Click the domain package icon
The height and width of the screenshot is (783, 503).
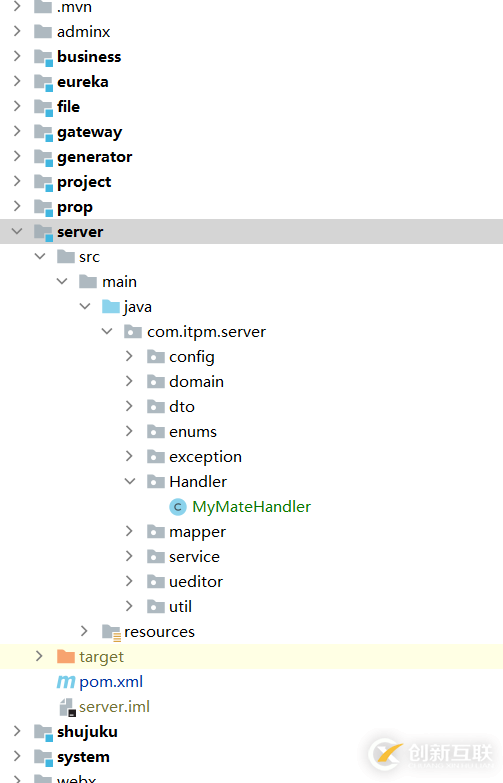click(x=156, y=382)
